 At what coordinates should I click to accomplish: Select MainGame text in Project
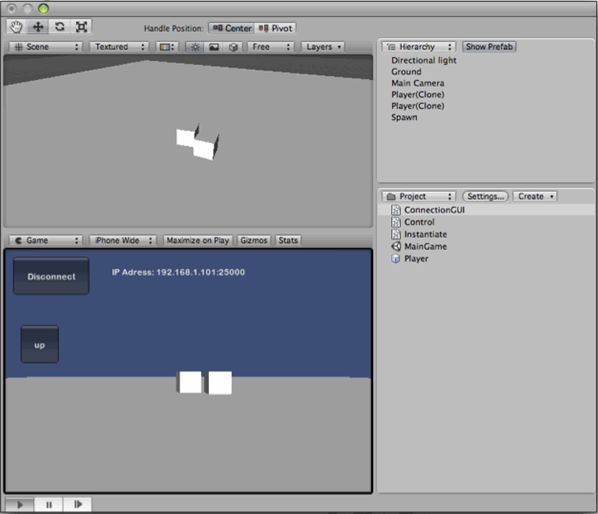[x=426, y=247]
